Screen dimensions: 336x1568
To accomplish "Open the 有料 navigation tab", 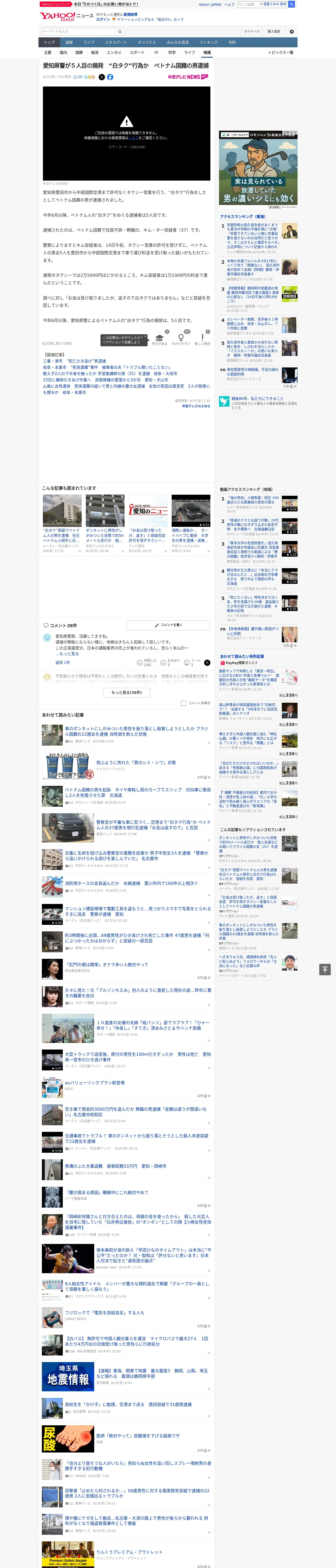I will (232, 43).
